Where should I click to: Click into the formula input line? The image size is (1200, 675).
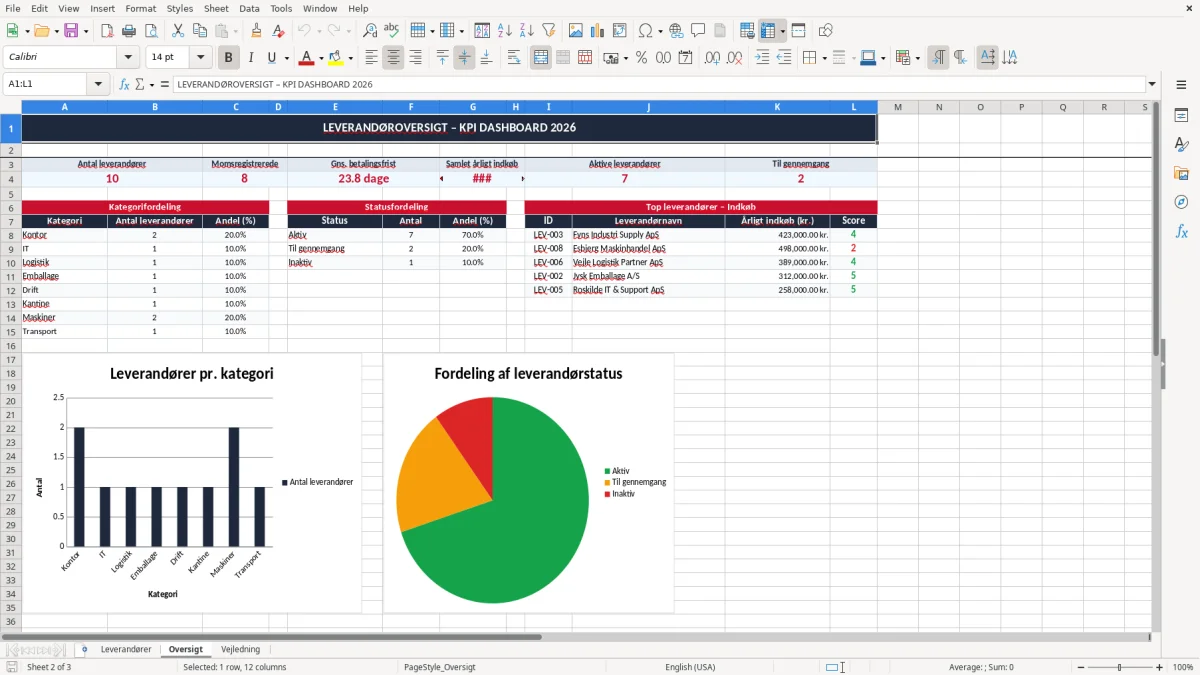pos(658,84)
